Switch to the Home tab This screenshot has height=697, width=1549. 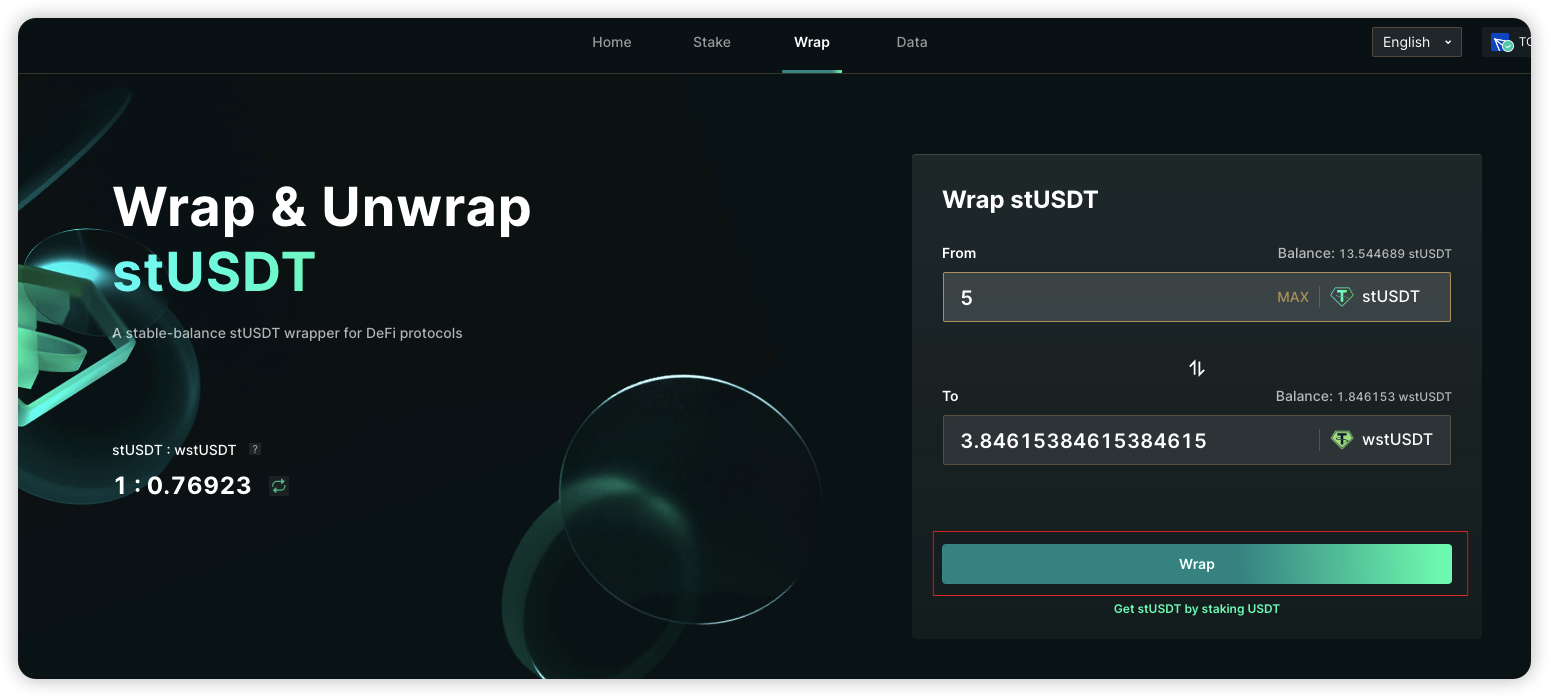click(611, 42)
